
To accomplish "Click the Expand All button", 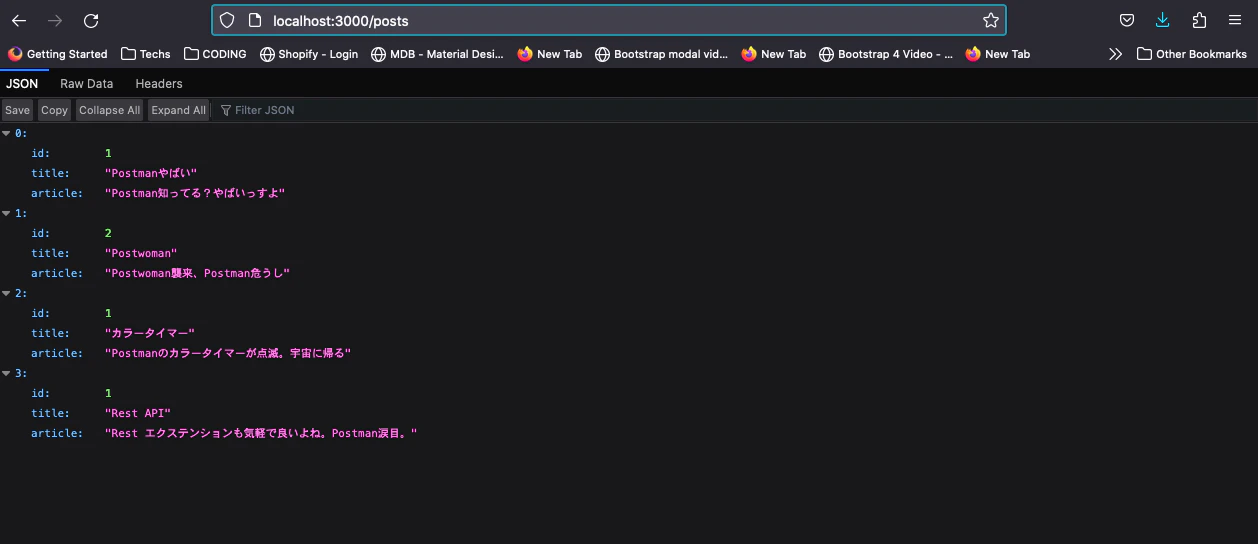I will pos(178,110).
